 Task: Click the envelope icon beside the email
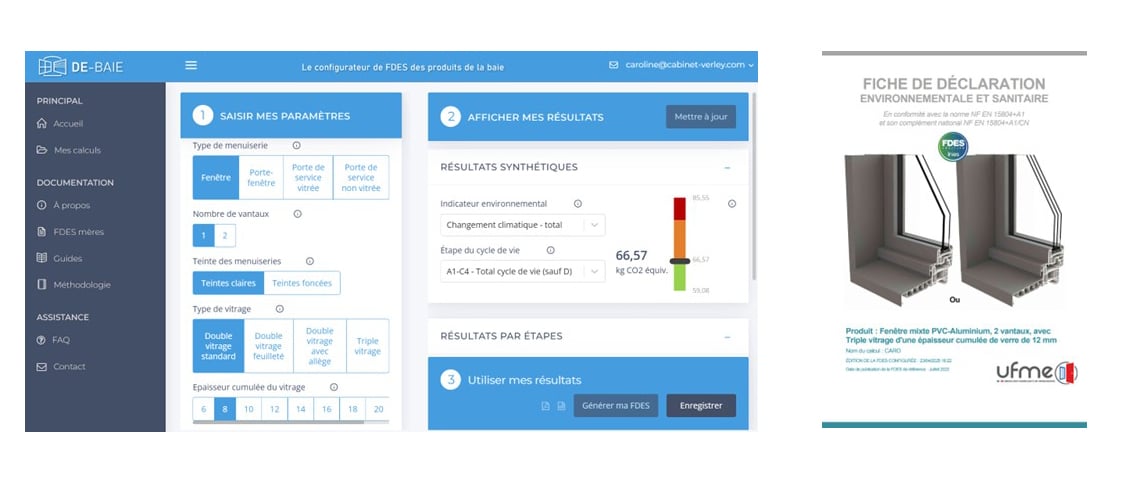coord(614,65)
